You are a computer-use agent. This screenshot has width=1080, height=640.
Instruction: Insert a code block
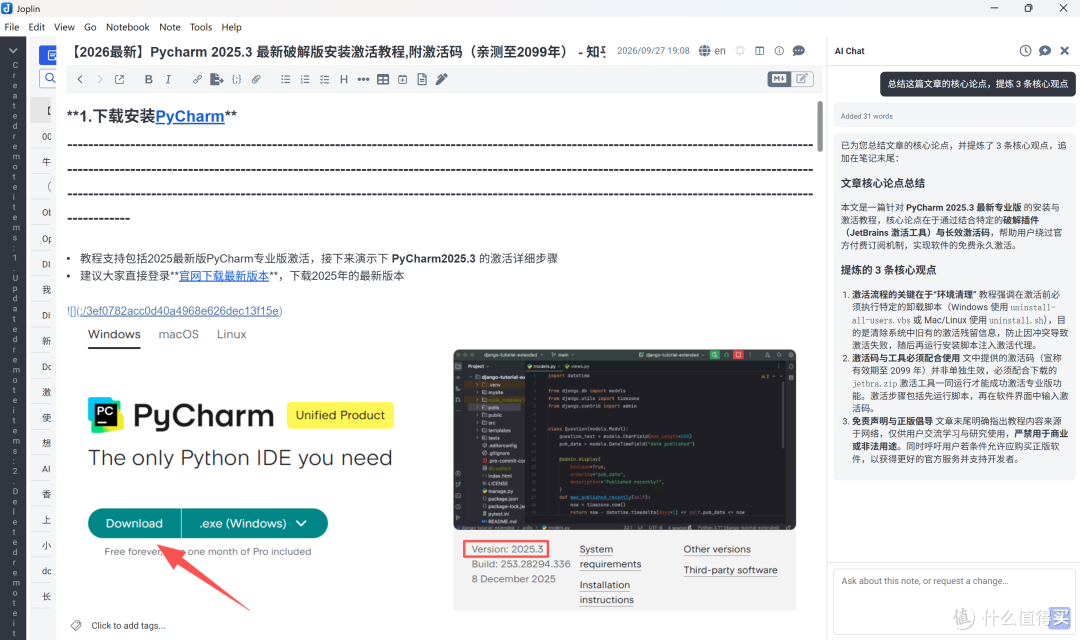(x=237, y=79)
